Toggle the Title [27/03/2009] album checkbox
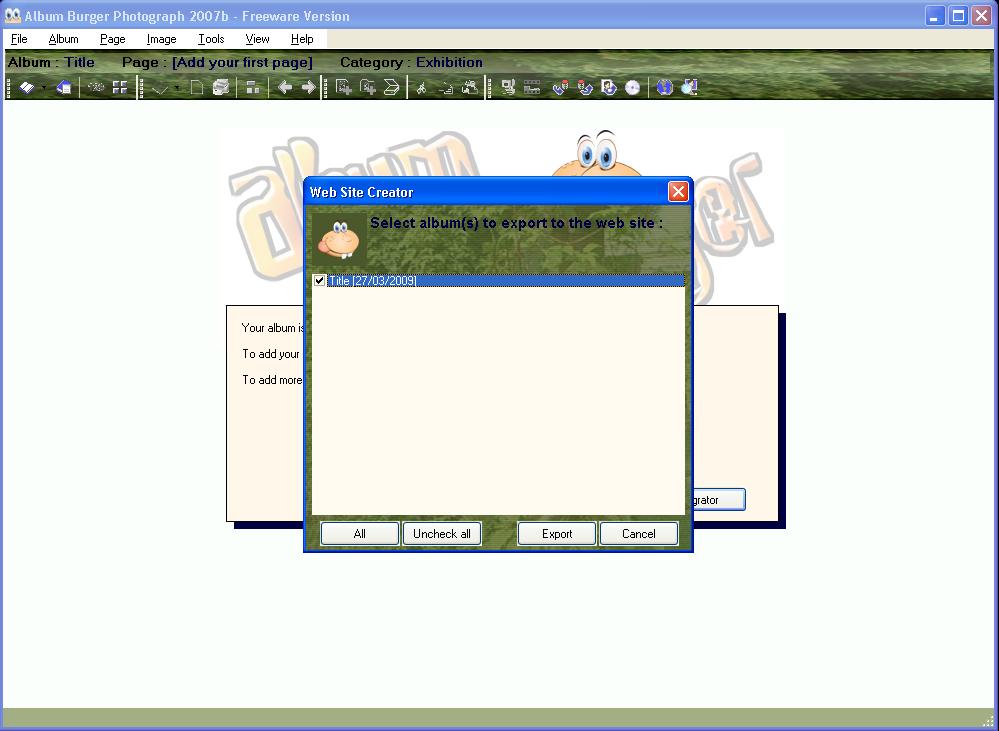999x731 pixels. tap(320, 280)
